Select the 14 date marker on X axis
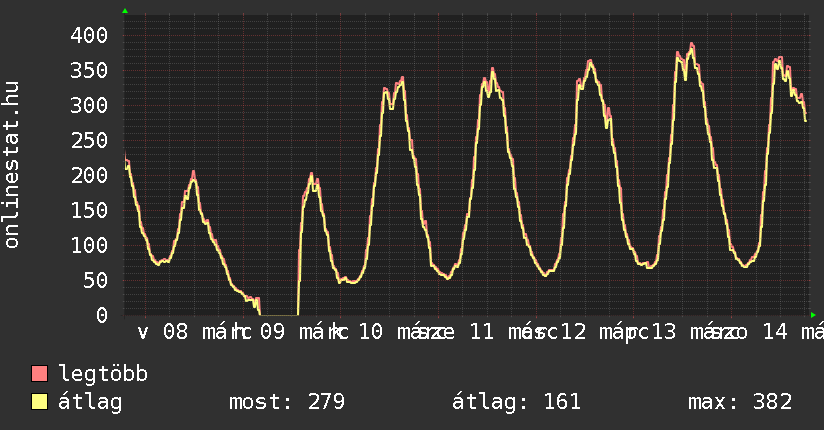This screenshot has height=430, width=824. pyautogui.click(x=774, y=332)
